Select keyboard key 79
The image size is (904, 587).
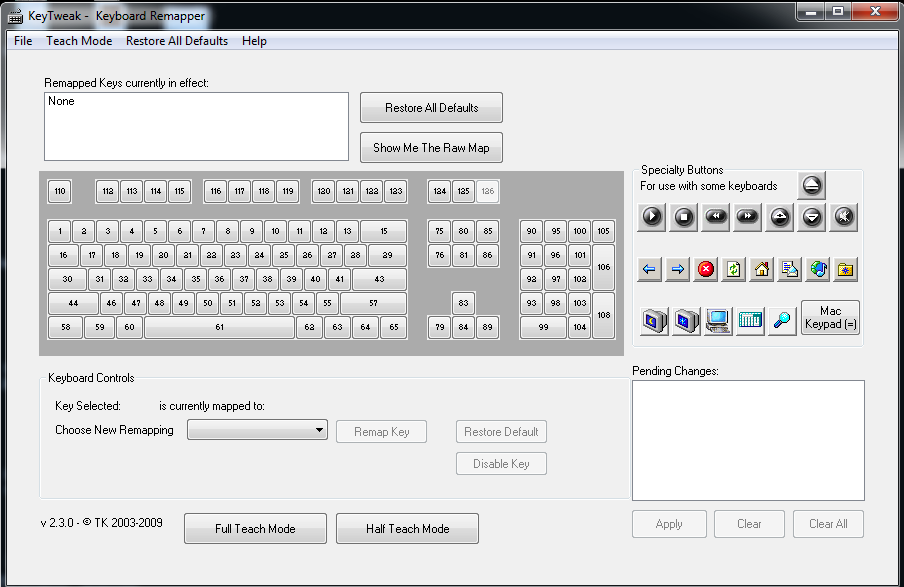[x=440, y=327]
